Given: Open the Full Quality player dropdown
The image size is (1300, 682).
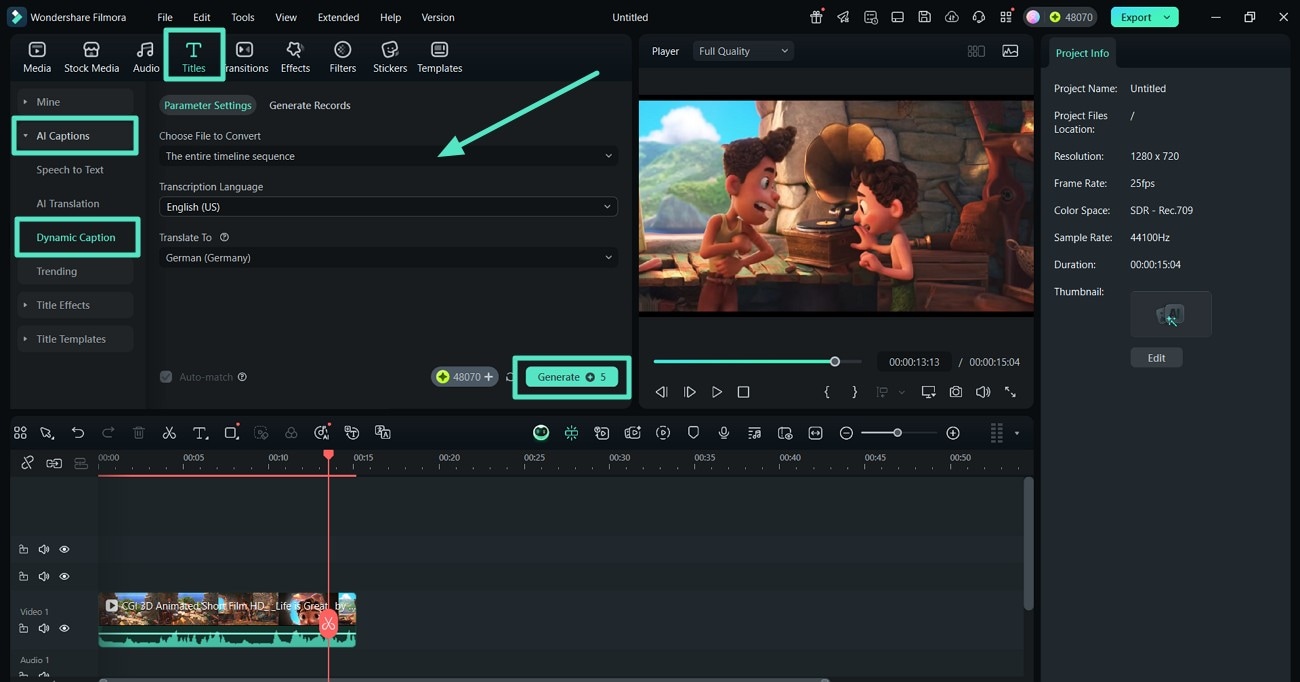Looking at the screenshot, I should pyautogui.click(x=743, y=51).
